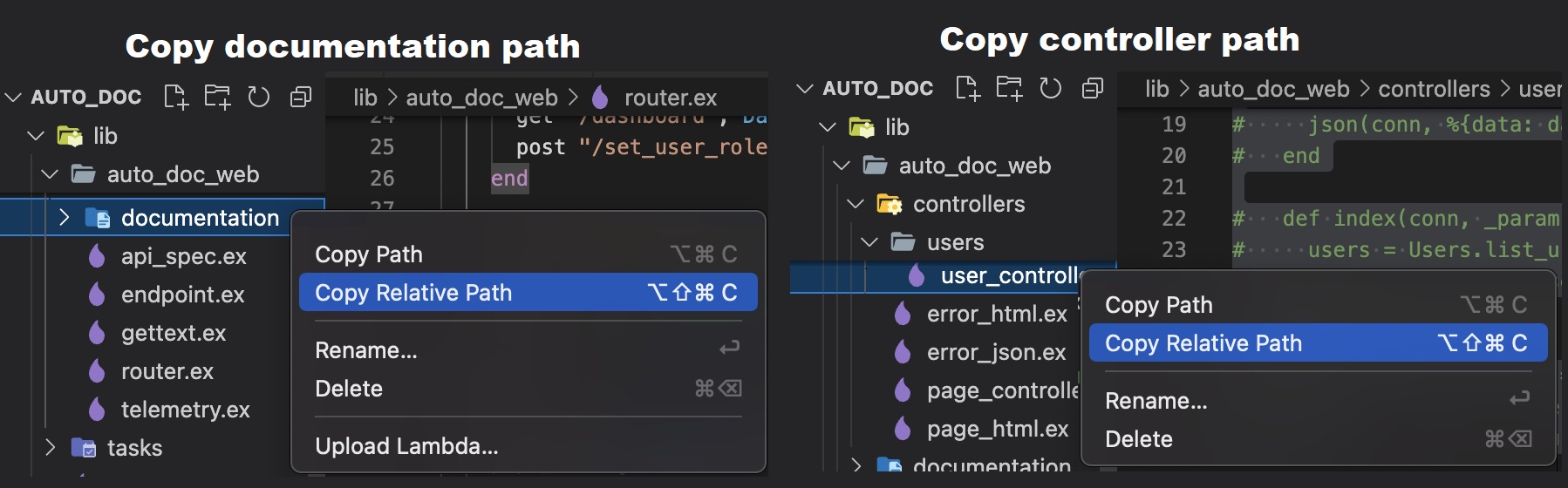The height and width of the screenshot is (488, 1568).
Task: Choose Delete in right context menu
Action: tap(1318, 439)
